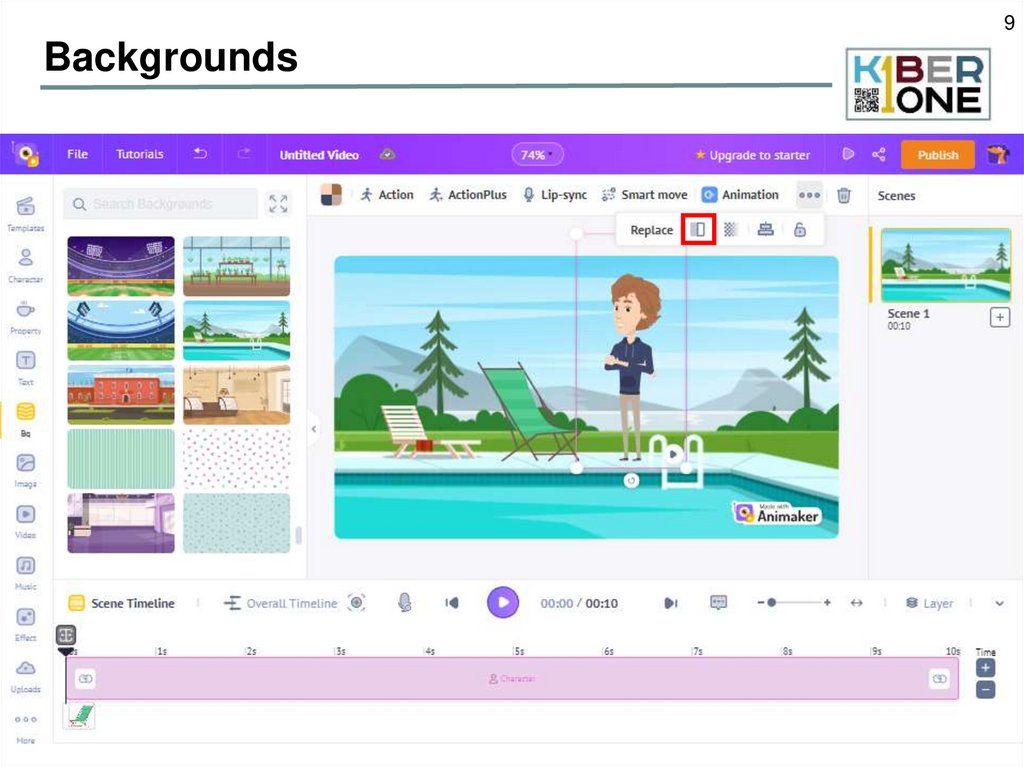
Task: Fit timeline with double-arrow icon
Action: (857, 603)
